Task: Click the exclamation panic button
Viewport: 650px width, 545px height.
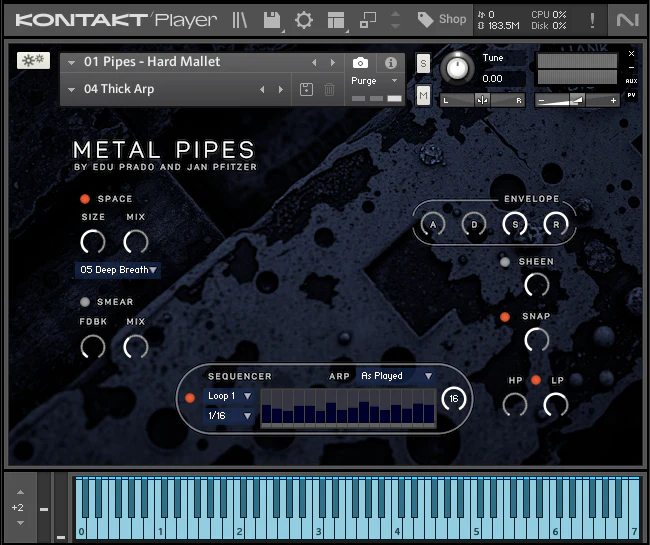Action: coord(592,19)
